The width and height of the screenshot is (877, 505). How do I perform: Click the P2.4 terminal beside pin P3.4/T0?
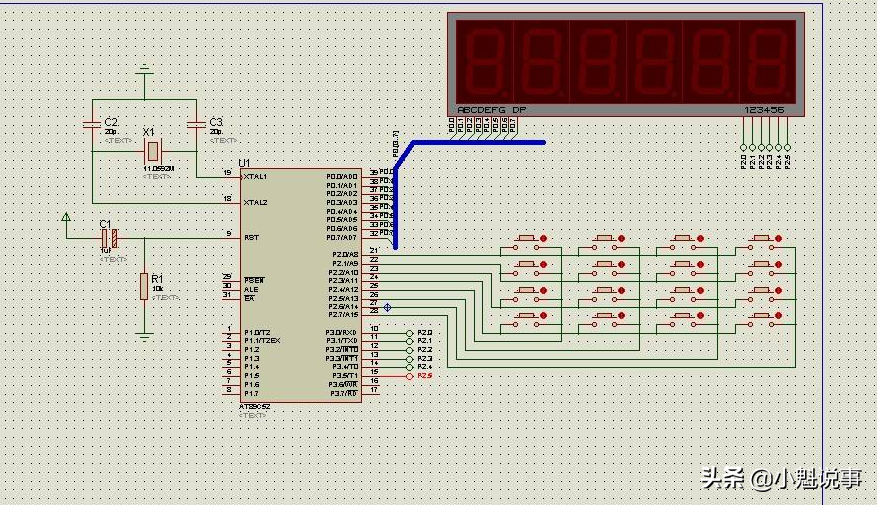(x=409, y=367)
